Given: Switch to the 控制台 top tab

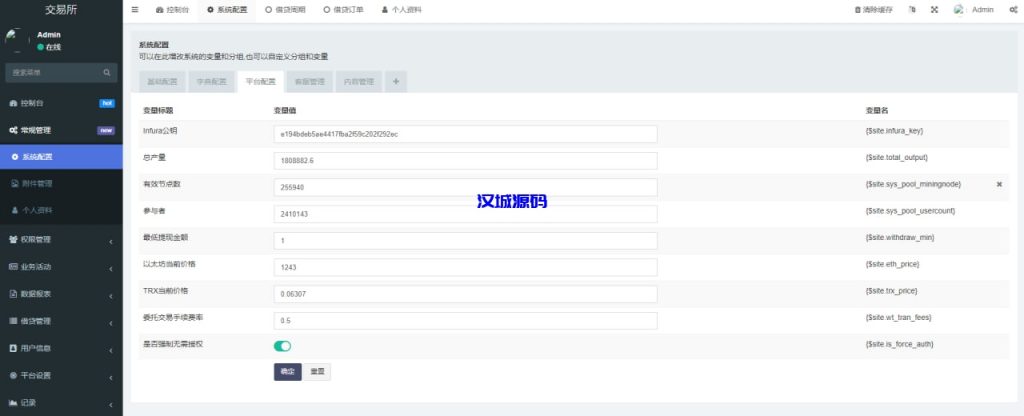Looking at the screenshot, I should coord(172,10).
